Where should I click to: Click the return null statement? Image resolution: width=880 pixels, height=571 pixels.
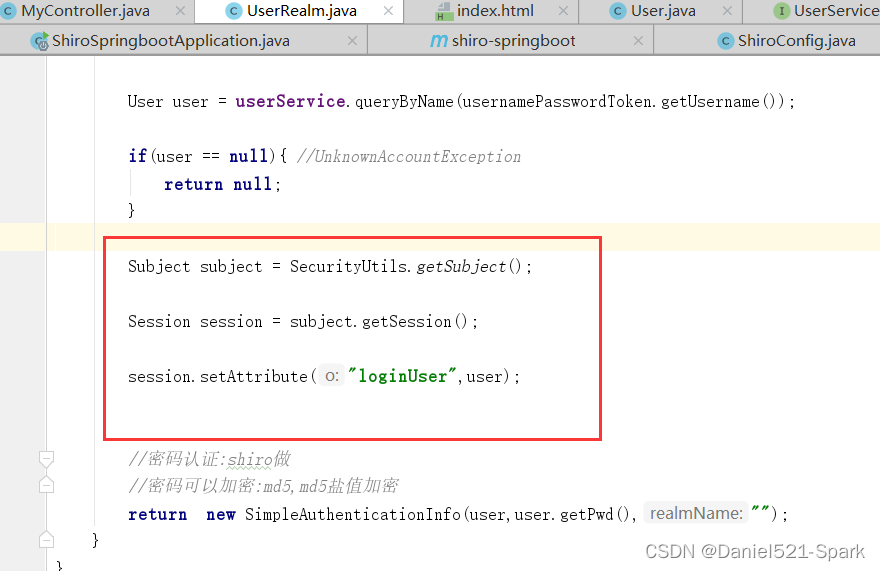(x=222, y=184)
